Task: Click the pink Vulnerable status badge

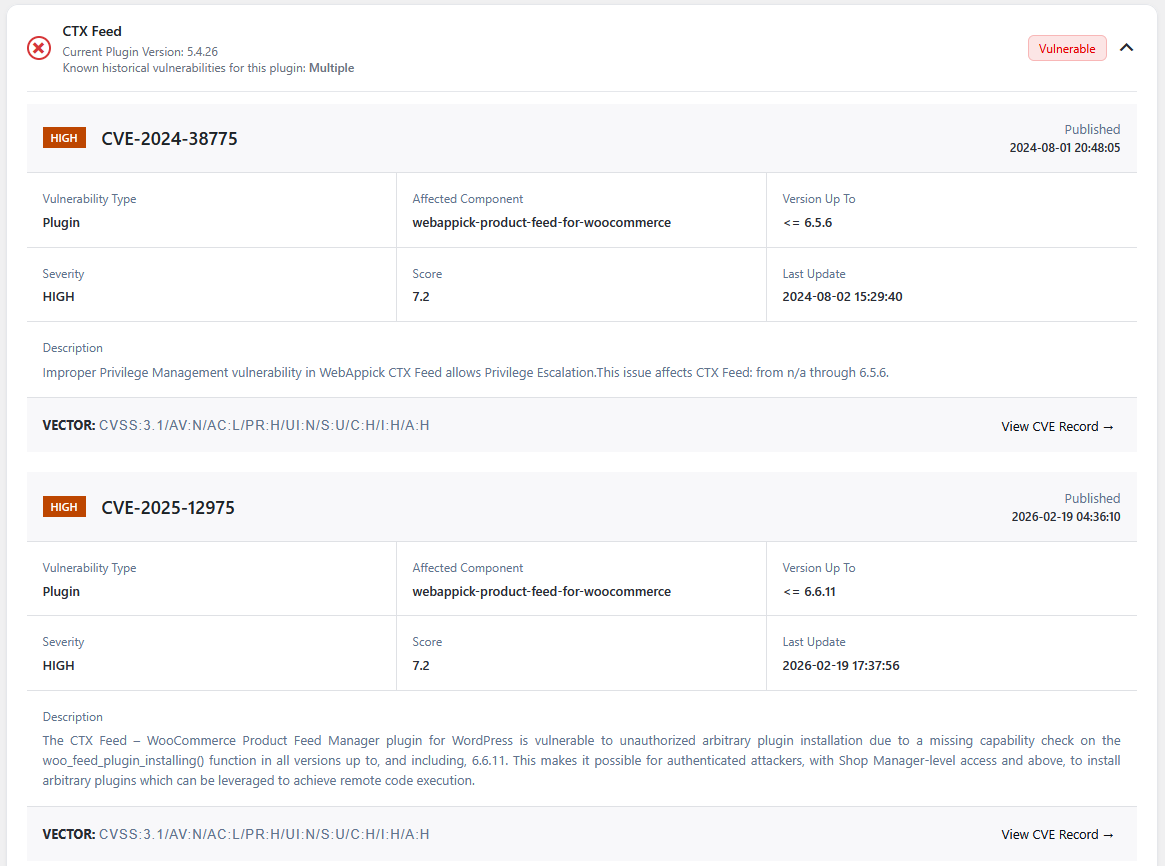Action: (1067, 48)
